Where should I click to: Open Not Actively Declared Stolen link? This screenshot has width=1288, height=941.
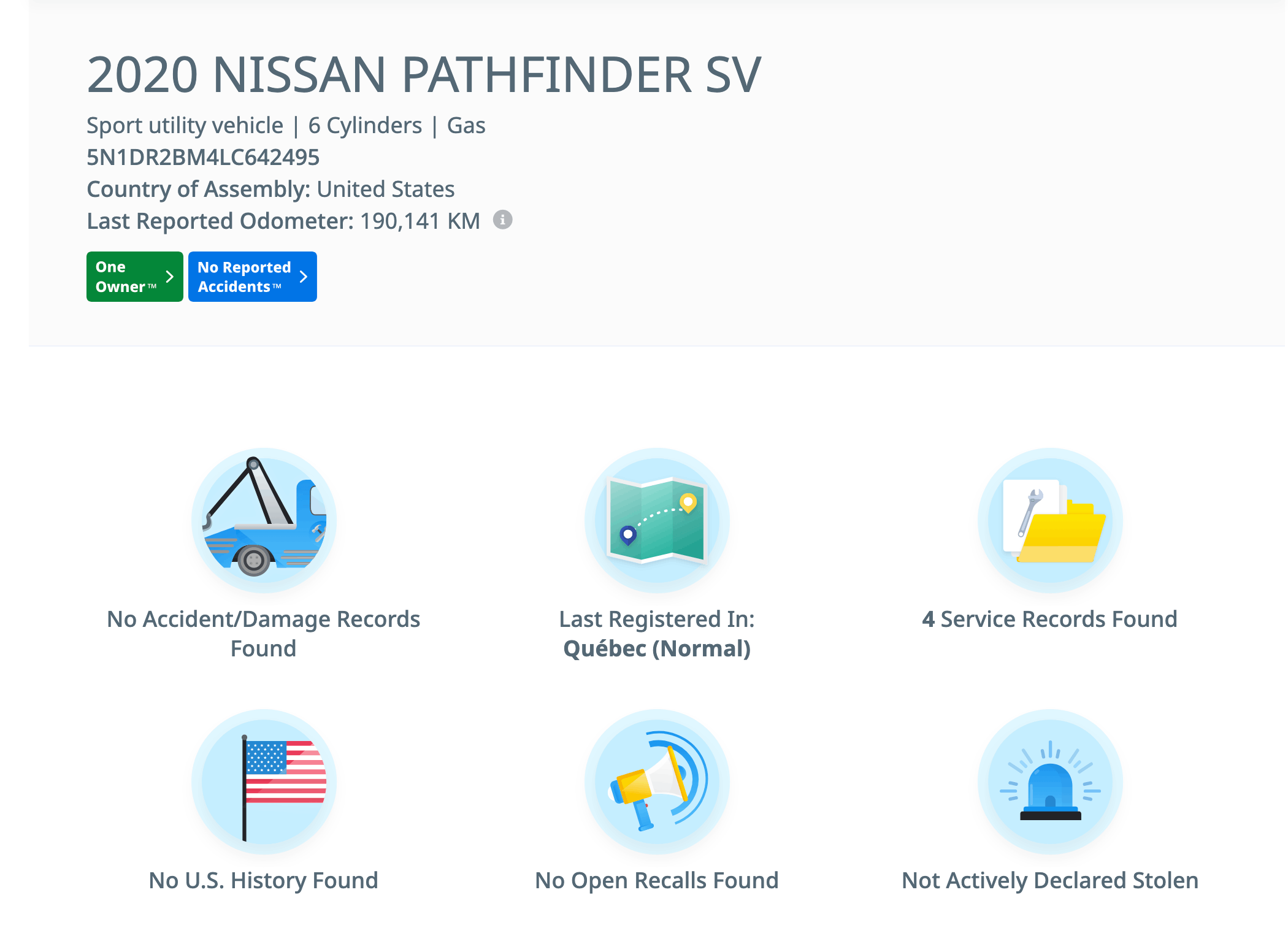tap(1049, 880)
